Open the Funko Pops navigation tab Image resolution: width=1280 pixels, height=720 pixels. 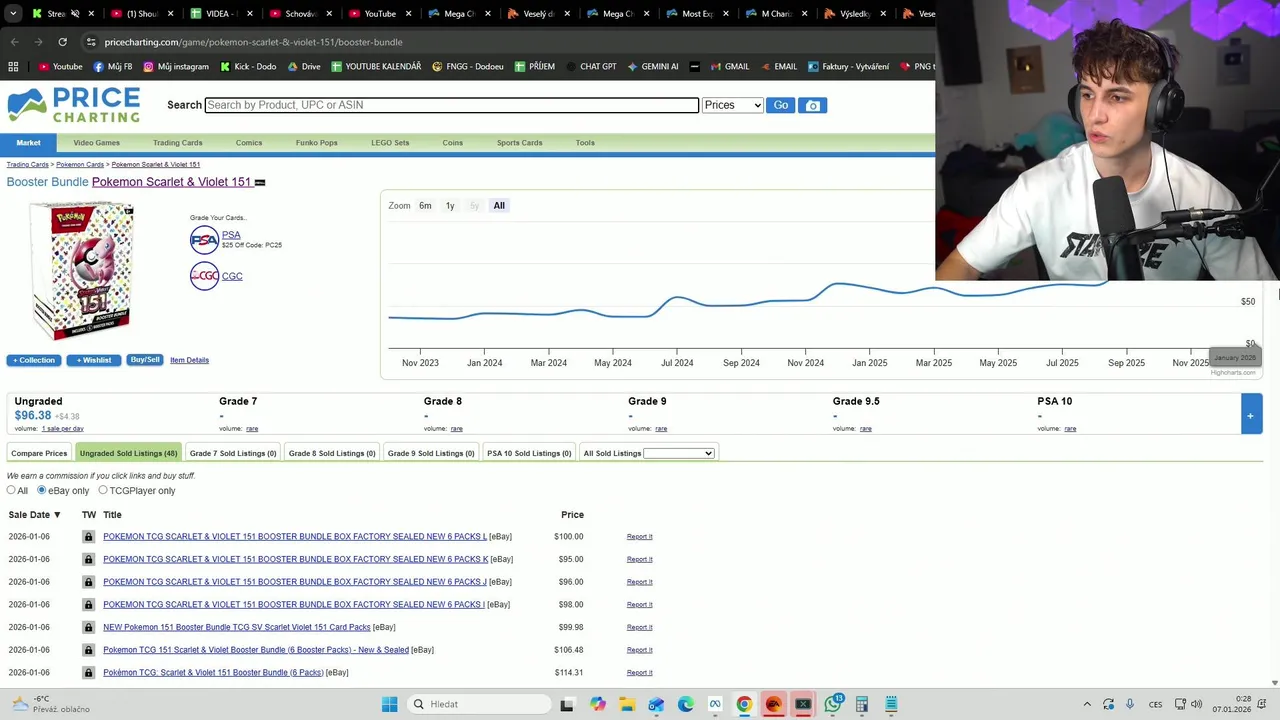tap(316, 143)
